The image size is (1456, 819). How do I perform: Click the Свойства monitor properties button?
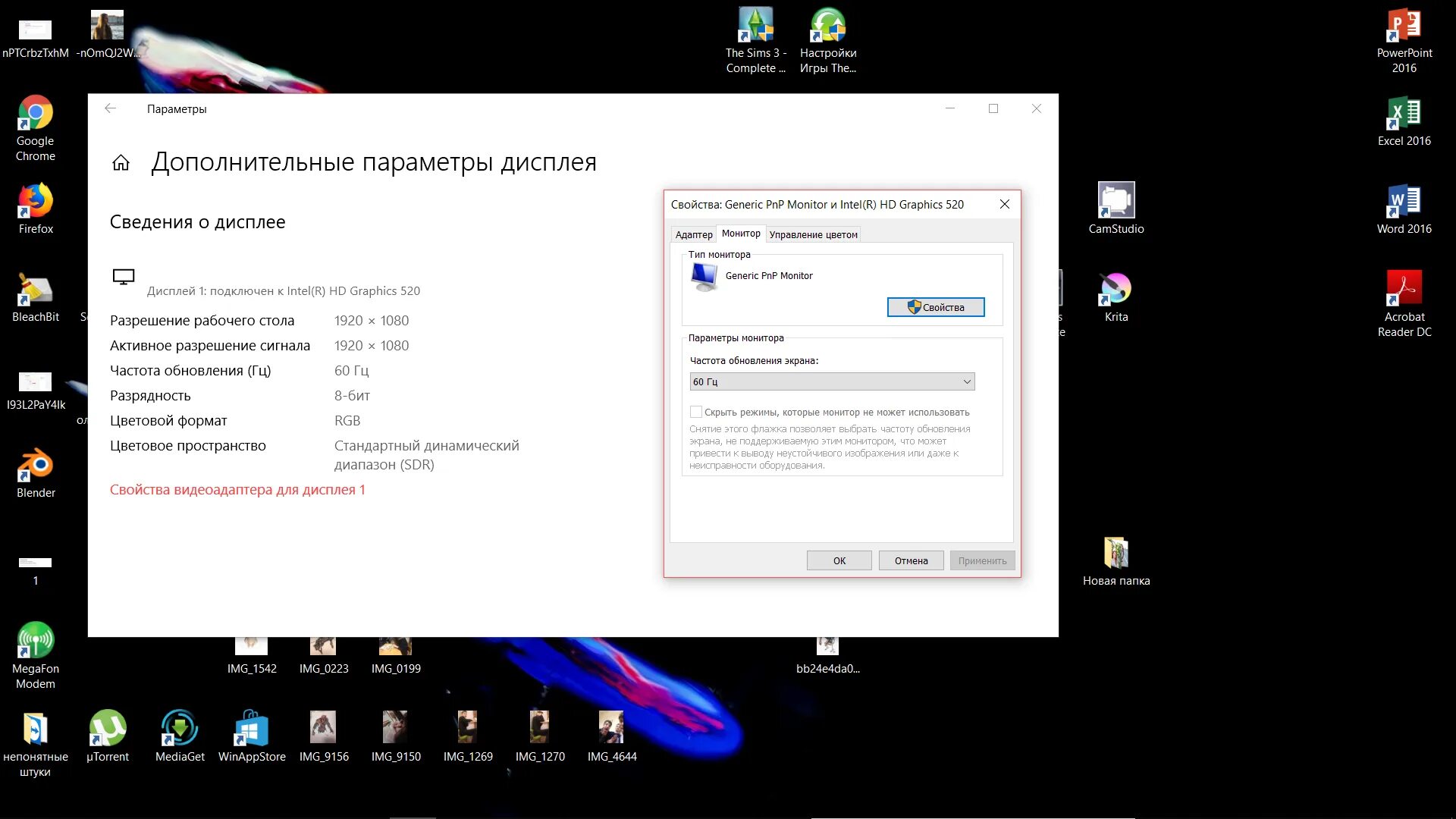tap(935, 307)
